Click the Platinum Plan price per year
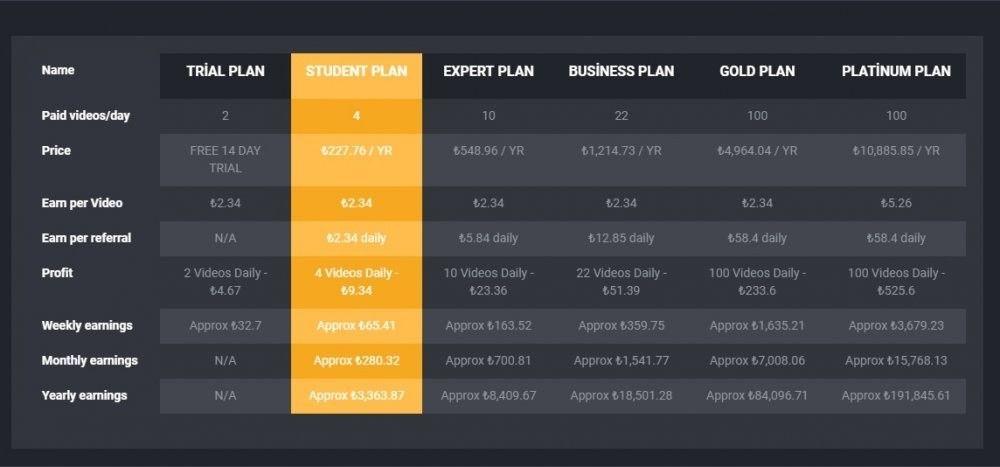This screenshot has height=467, width=1000. (896, 151)
